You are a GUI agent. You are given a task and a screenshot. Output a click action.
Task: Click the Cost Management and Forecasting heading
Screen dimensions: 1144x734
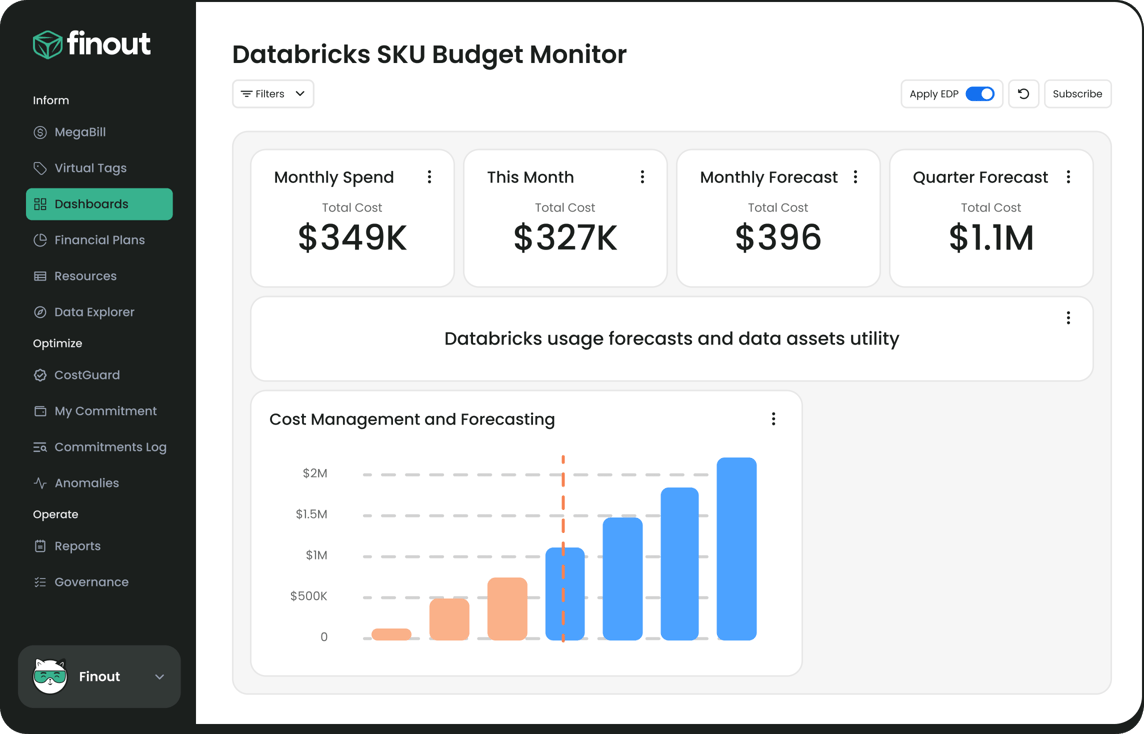(411, 420)
